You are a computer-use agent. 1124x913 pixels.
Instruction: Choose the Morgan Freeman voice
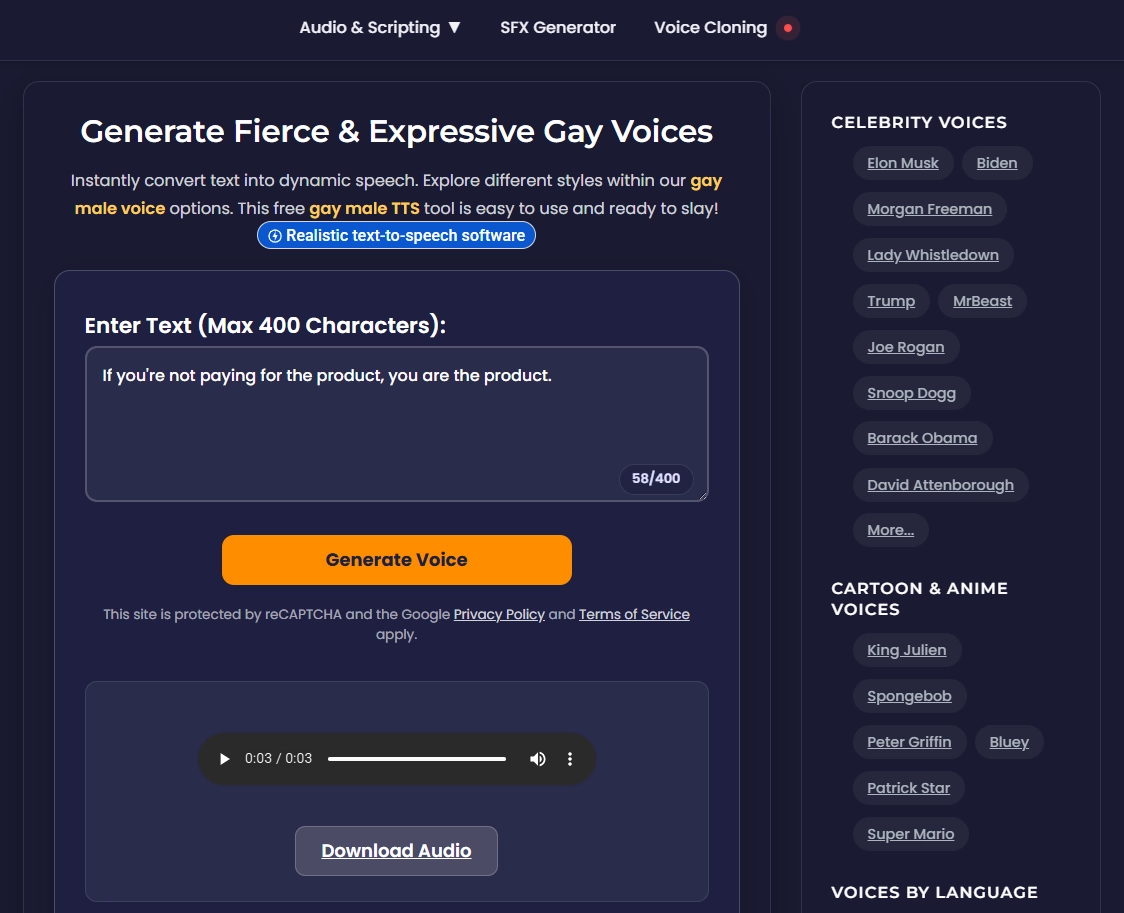929,209
